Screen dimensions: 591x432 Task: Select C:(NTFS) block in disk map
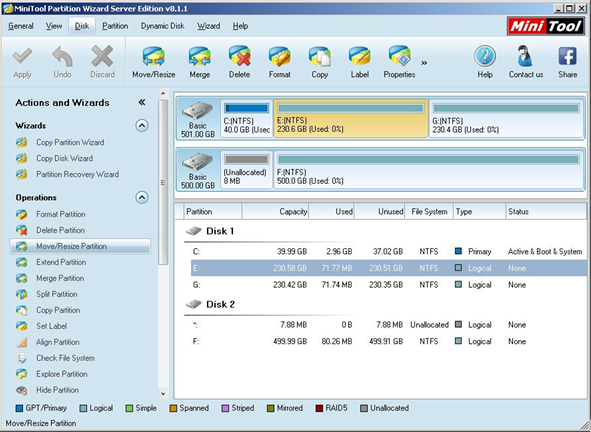click(x=247, y=119)
